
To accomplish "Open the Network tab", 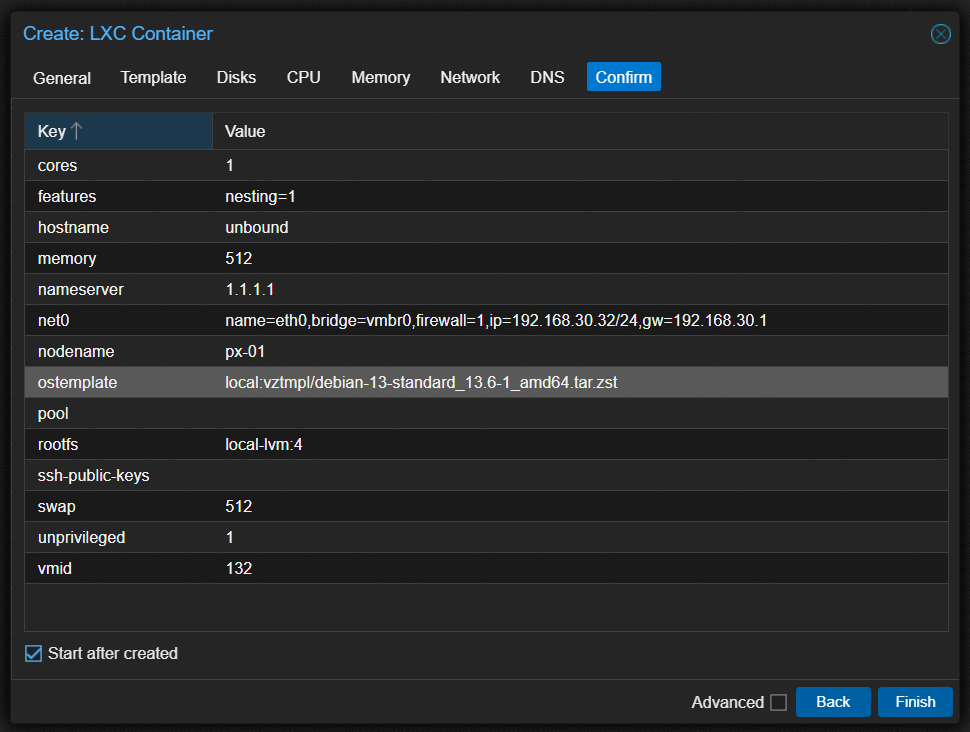I will point(470,77).
